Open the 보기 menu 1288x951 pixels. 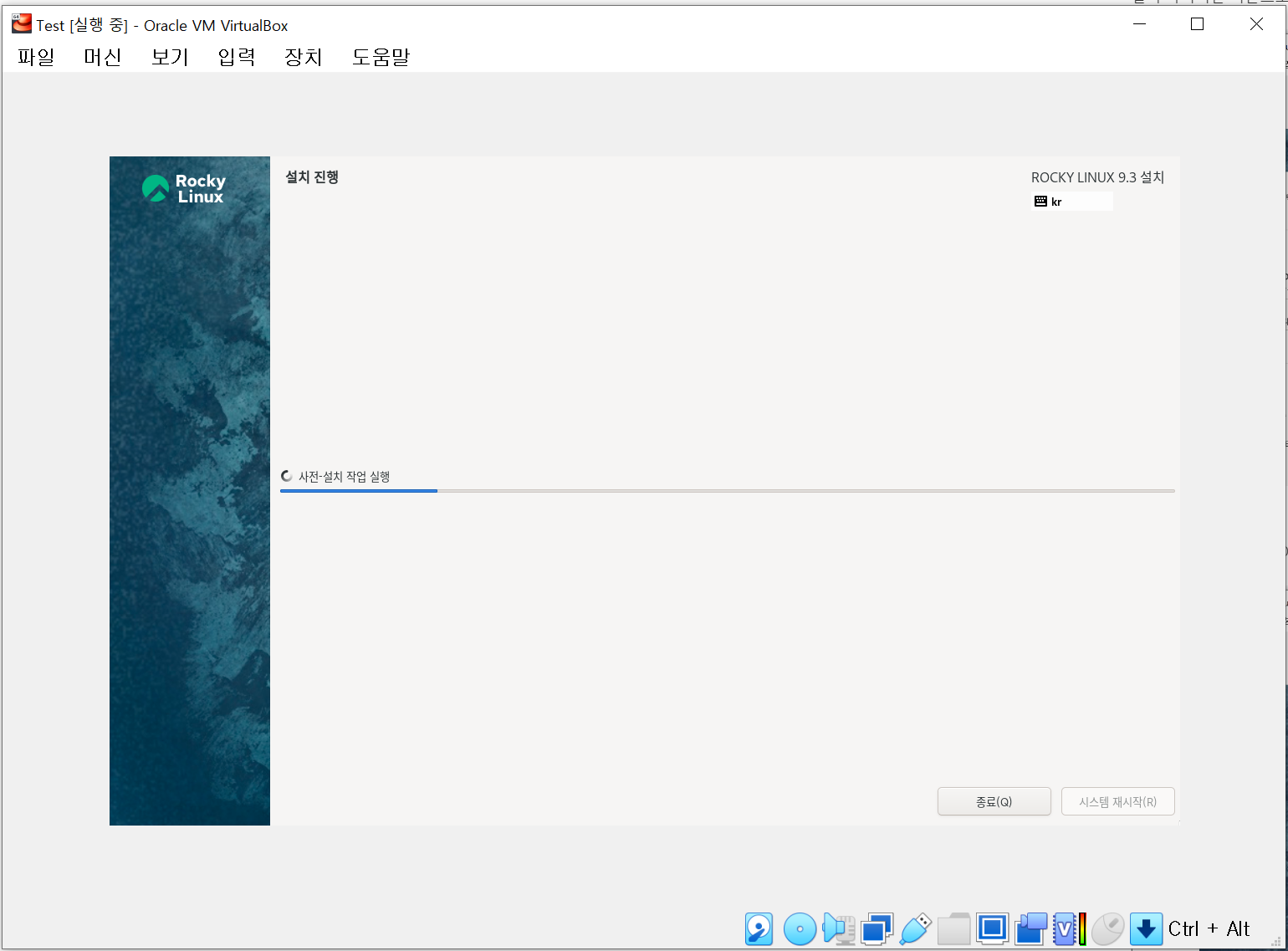click(170, 57)
